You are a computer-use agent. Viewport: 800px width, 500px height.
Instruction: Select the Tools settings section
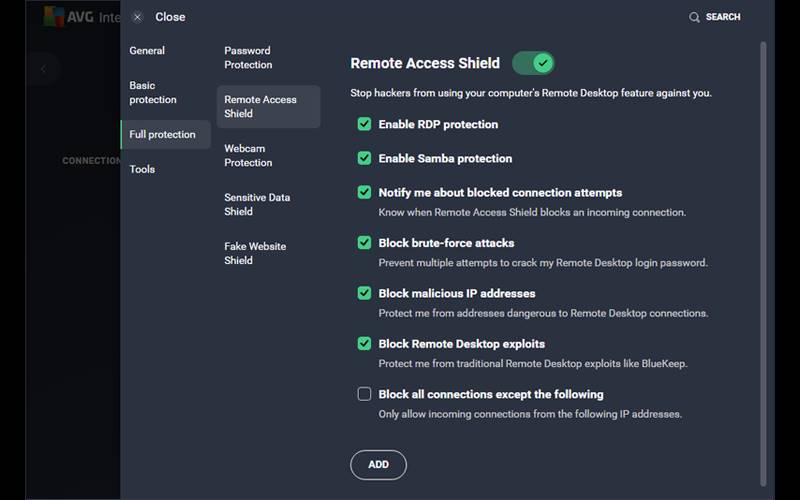tap(142, 169)
